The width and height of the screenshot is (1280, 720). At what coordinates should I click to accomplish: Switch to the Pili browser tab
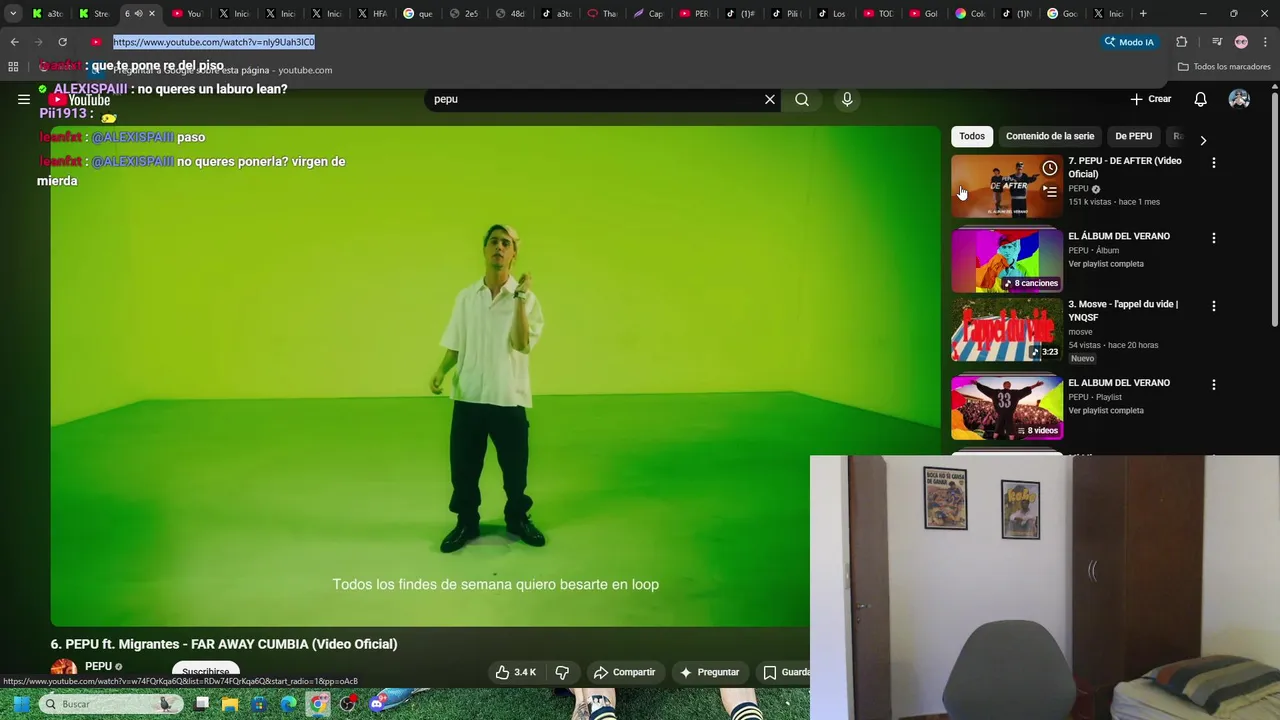coord(786,14)
